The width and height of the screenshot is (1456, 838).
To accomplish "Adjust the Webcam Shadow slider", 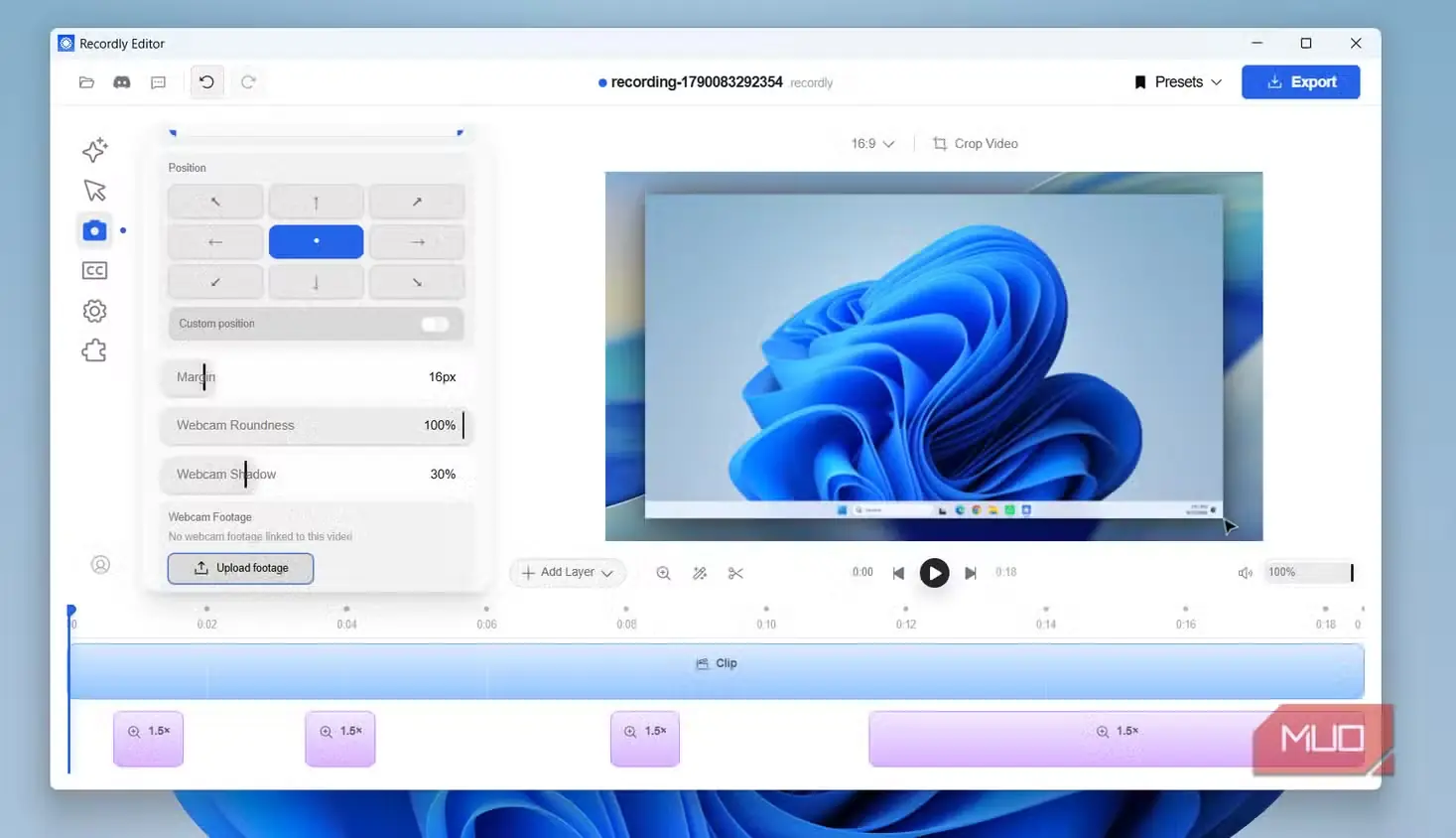I will [x=316, y=475].
